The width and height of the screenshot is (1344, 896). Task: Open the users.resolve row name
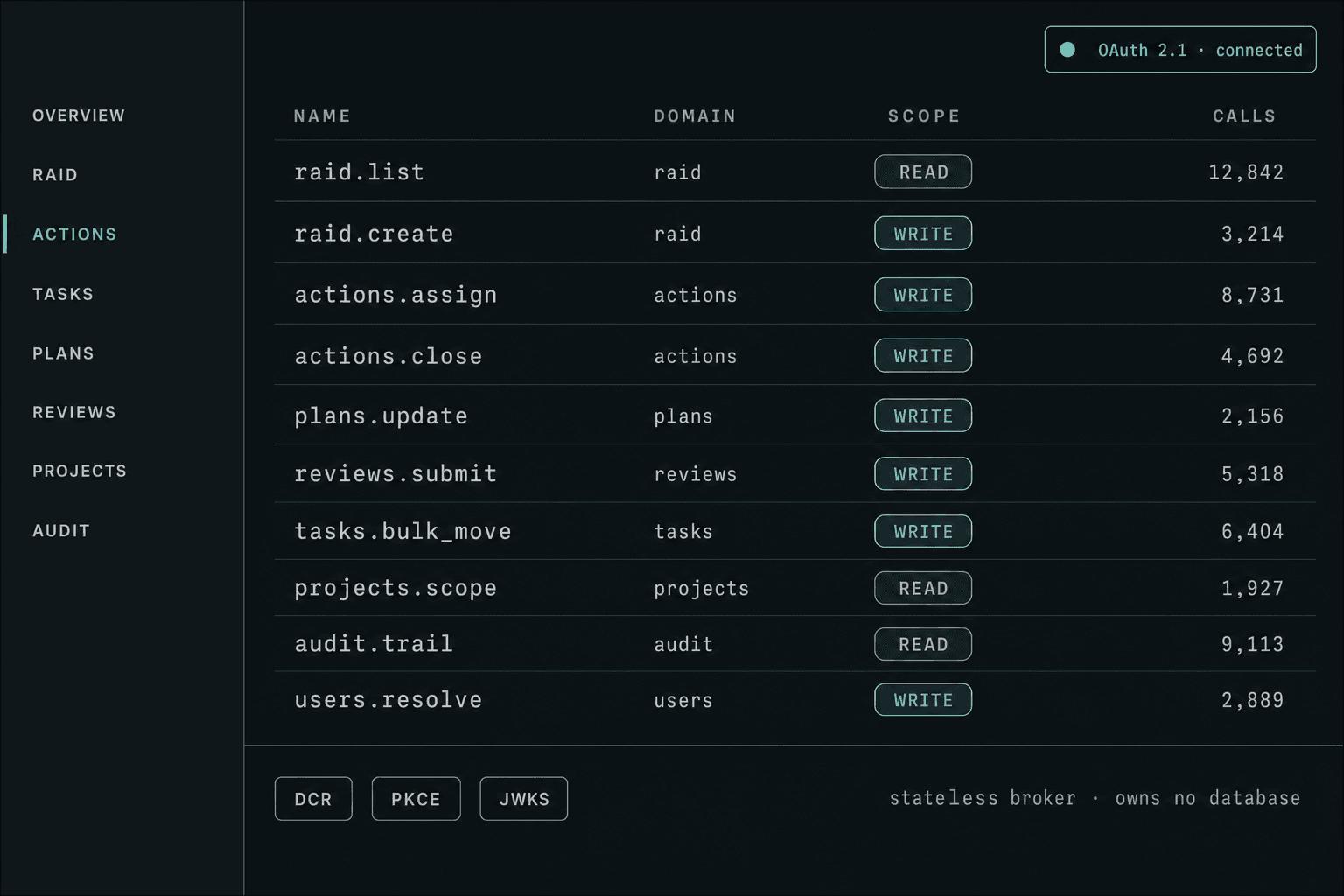click(x=388, y=700)
